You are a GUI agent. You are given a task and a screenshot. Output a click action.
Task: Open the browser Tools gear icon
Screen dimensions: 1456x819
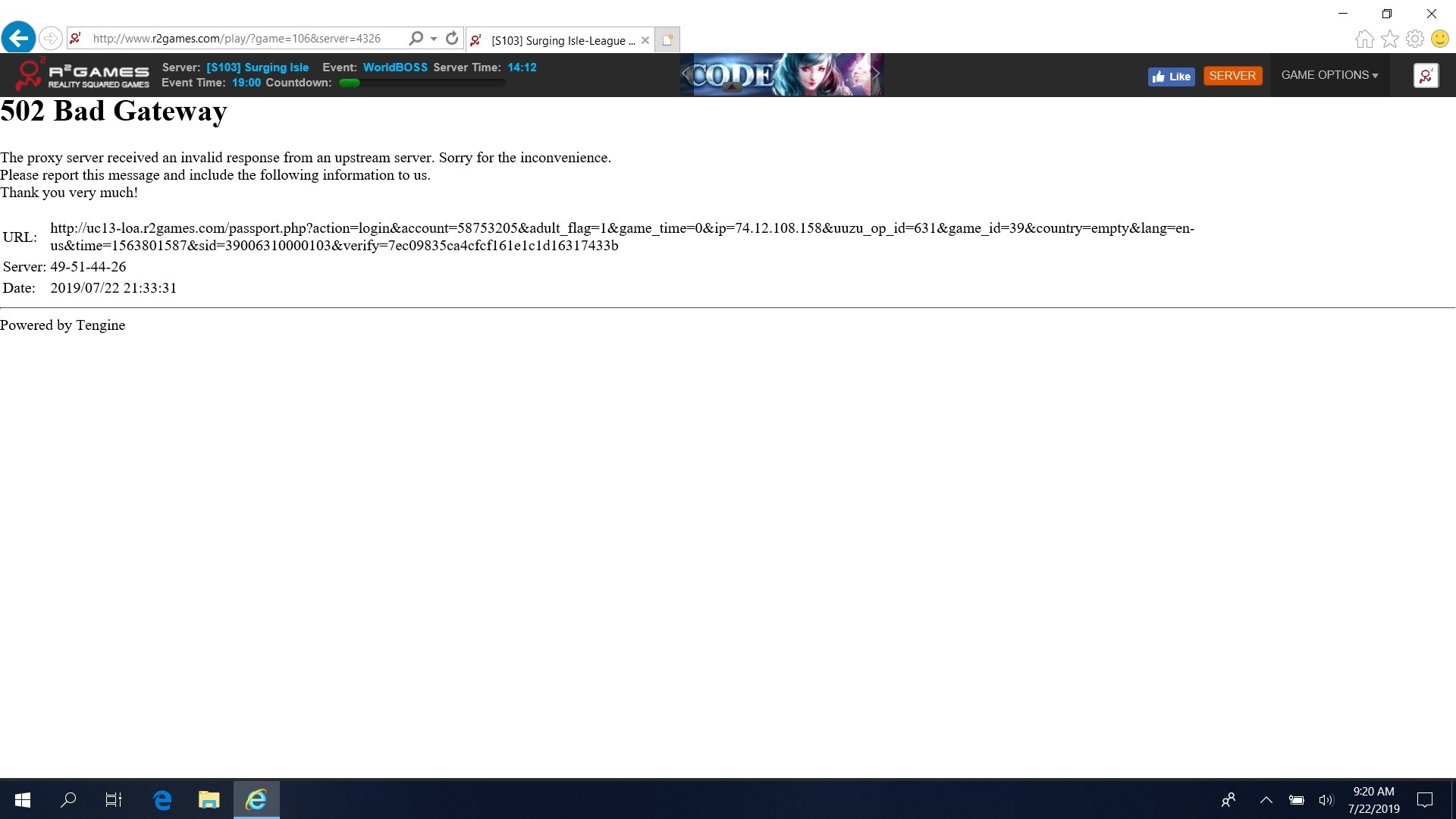pyautogui.click(x=1414, y=39)
